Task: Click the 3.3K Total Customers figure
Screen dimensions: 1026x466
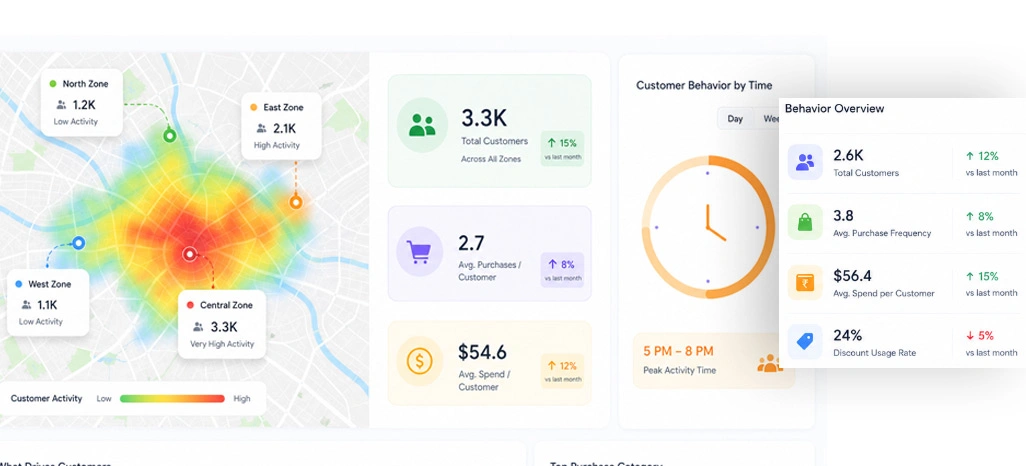Action: pyautogui.click(x=484, y=118)
